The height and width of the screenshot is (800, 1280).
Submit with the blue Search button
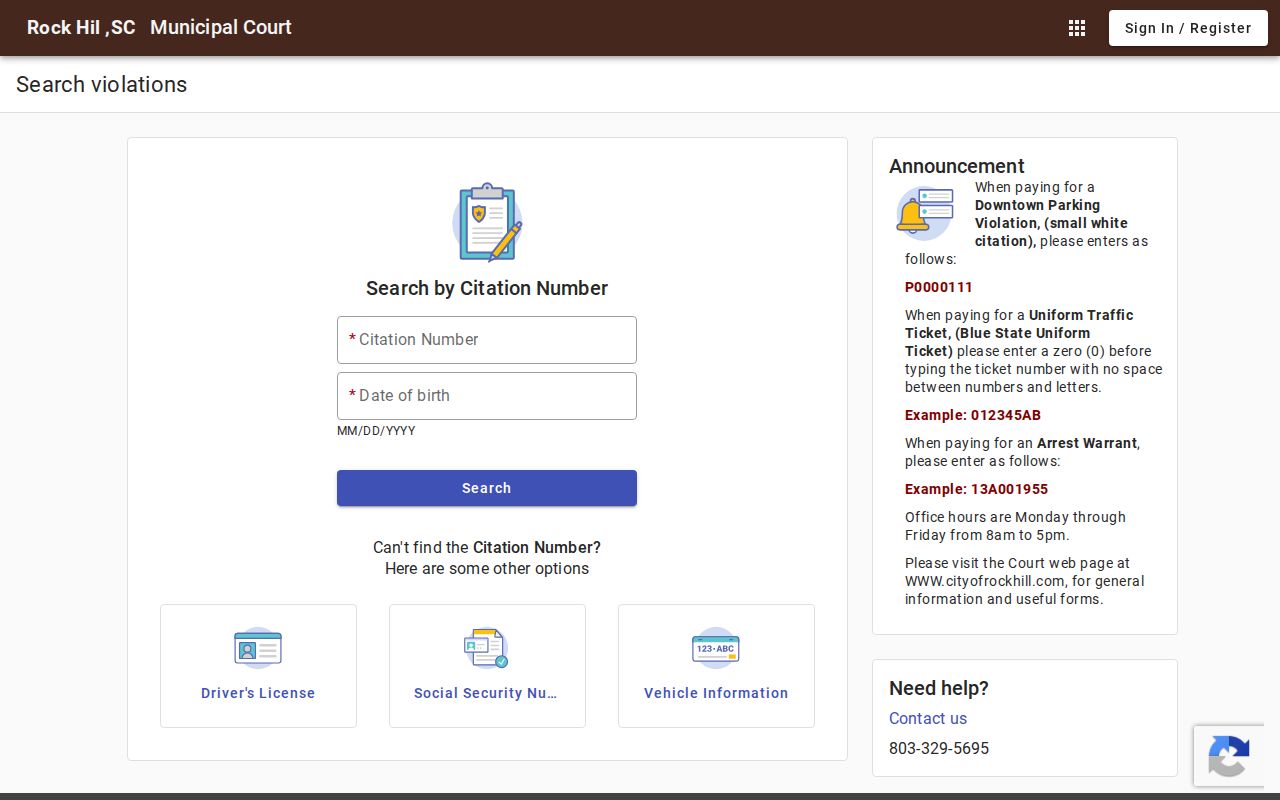point(487,488)
